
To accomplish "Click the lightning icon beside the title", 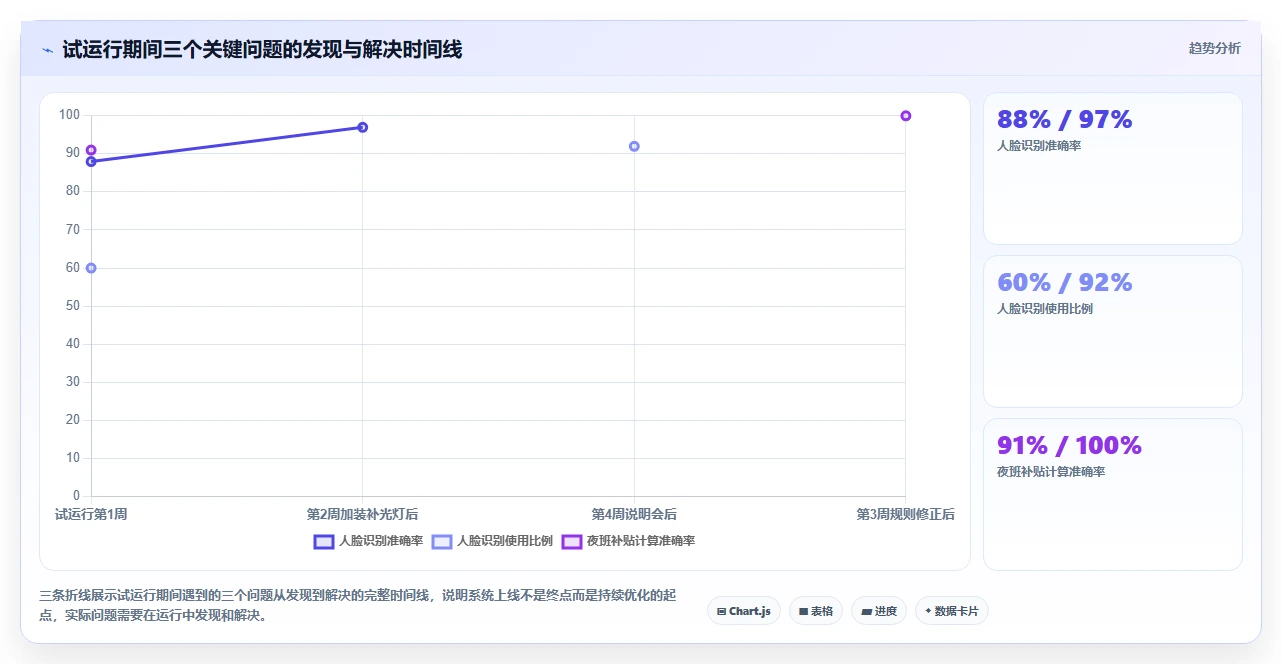I will 48,50.
